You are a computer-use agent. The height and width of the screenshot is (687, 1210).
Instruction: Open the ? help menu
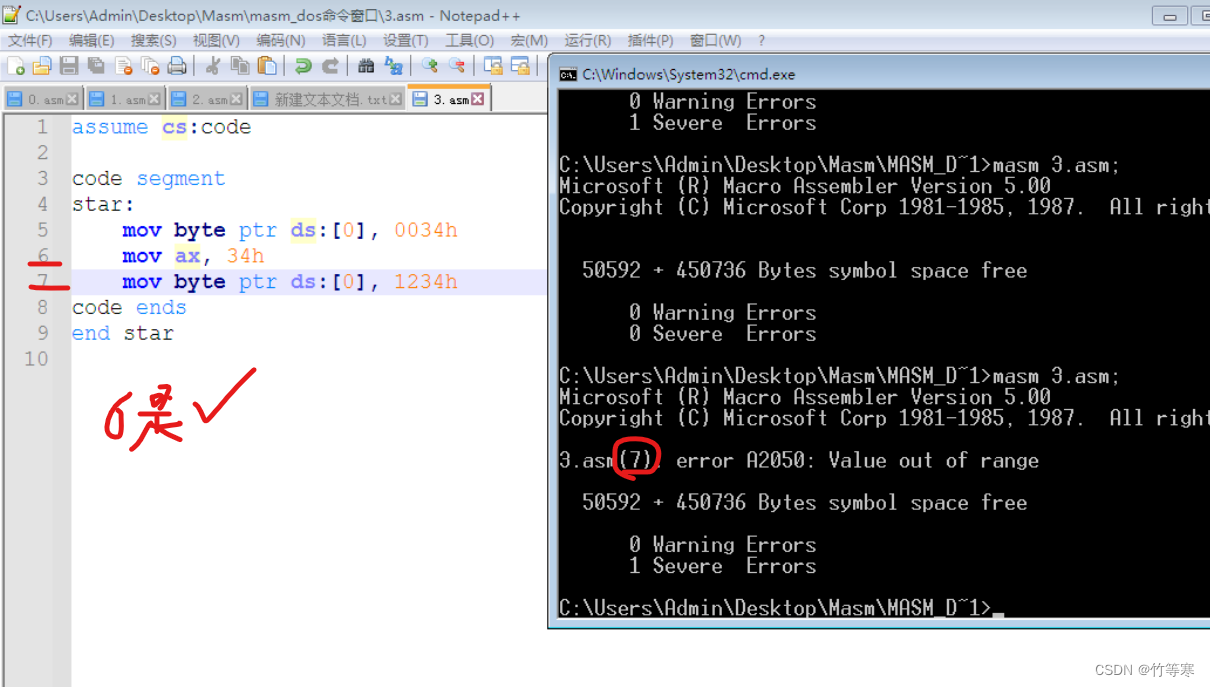click(x=761, y=40)
